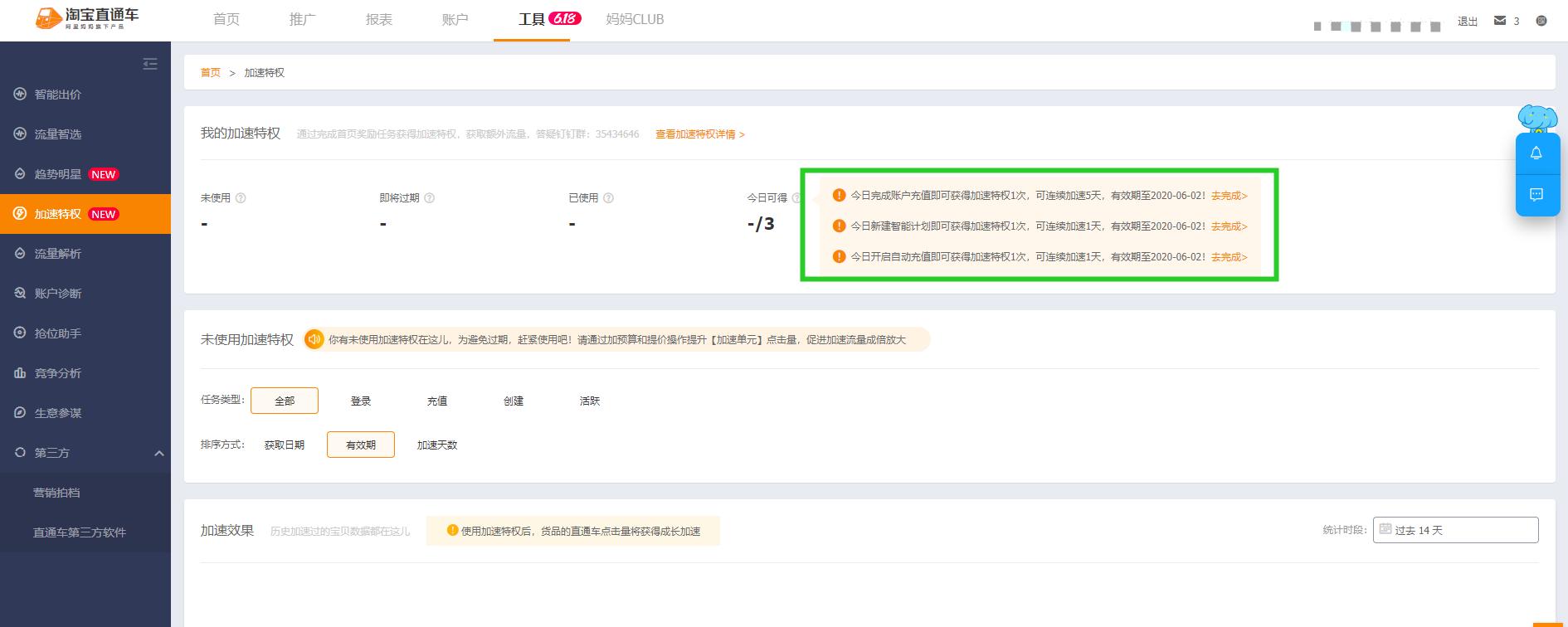The height and width of the screenshot is (627, 1568).
Task: Click the NEW badge beside 趋势明星
Action: (104, 174)
